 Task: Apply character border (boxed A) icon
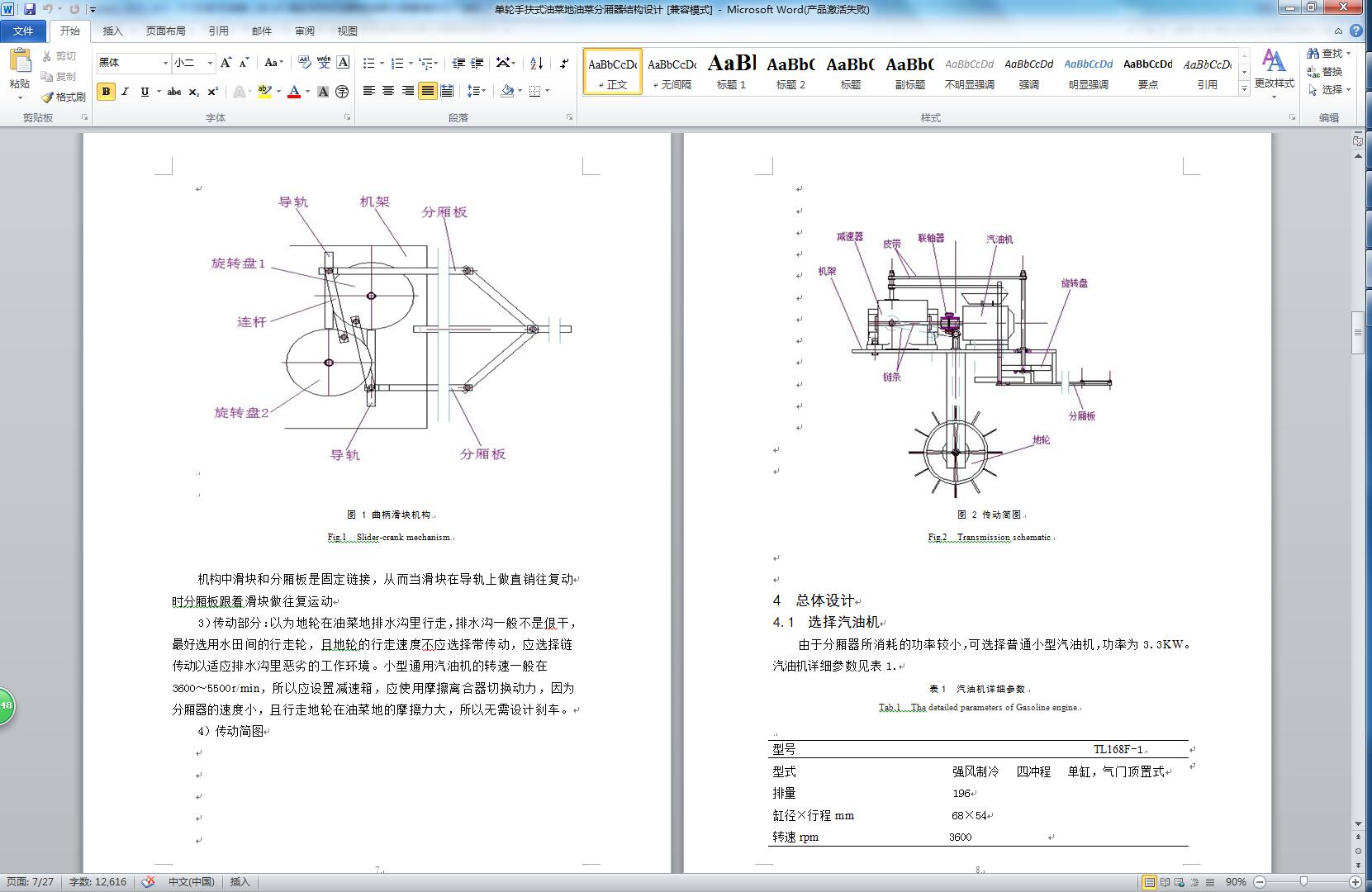pos(343,63)
